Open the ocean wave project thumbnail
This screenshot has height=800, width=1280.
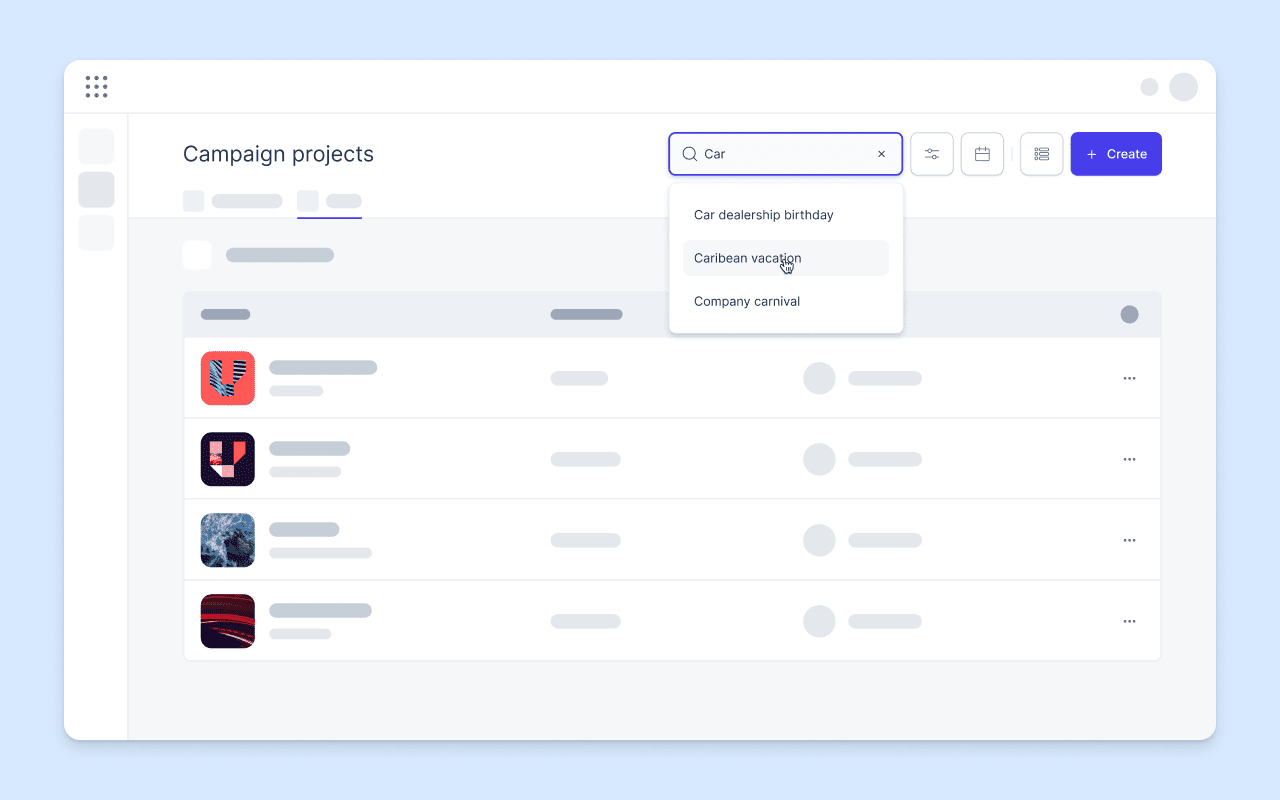[x=228, y=540]
